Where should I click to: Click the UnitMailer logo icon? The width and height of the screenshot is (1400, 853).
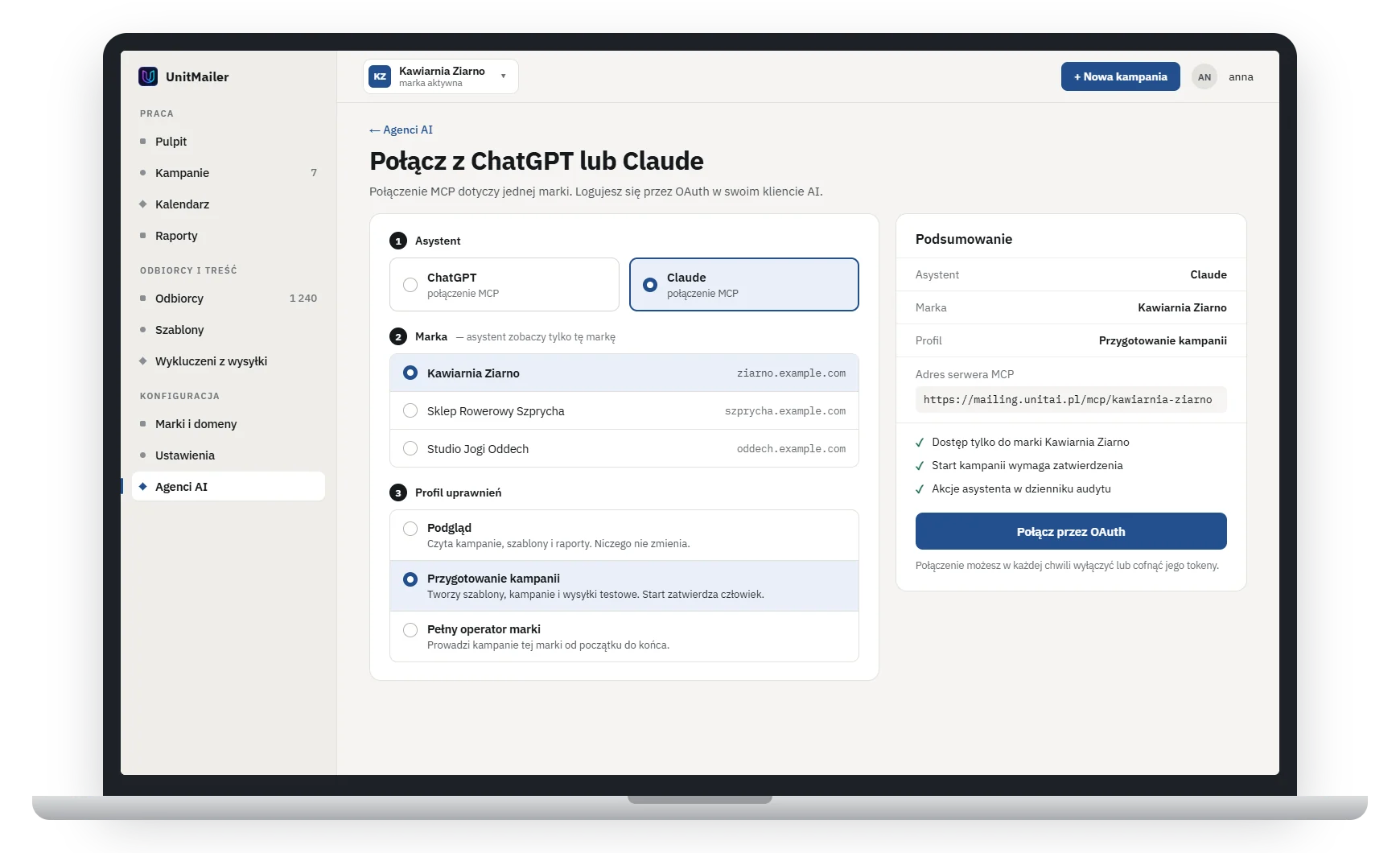(148, 76)
